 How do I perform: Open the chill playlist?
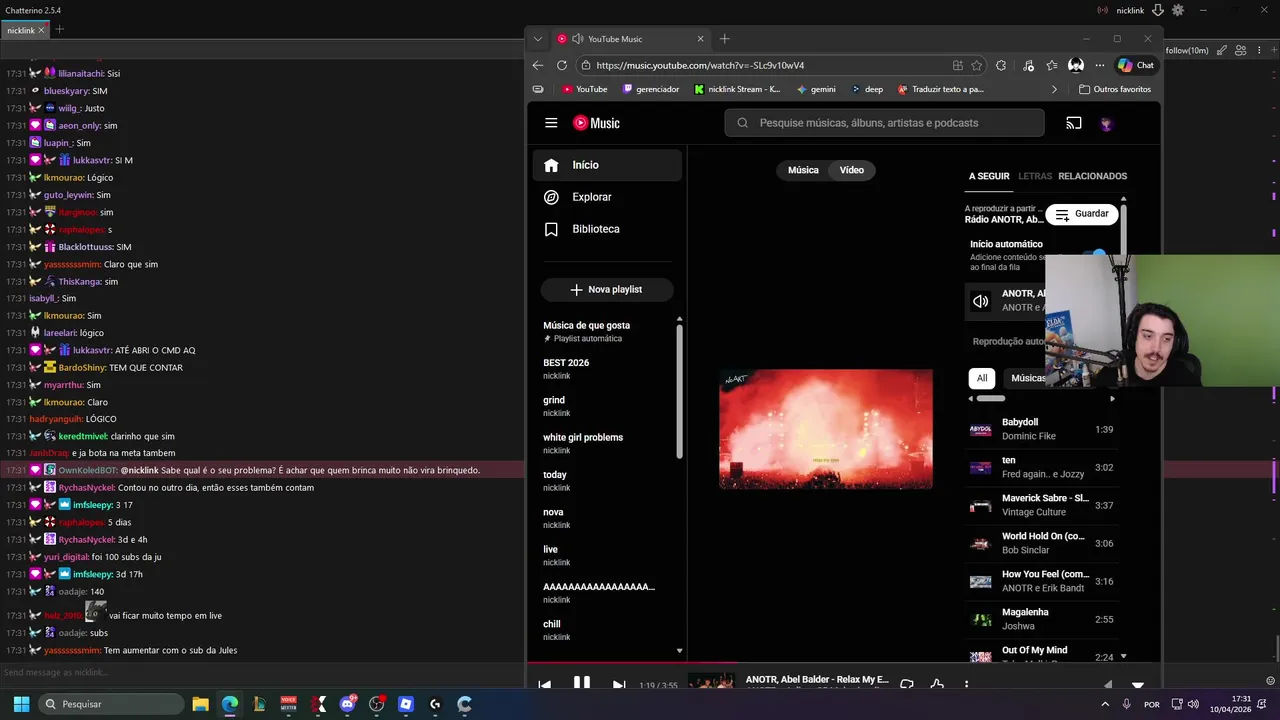coord(607,630)
